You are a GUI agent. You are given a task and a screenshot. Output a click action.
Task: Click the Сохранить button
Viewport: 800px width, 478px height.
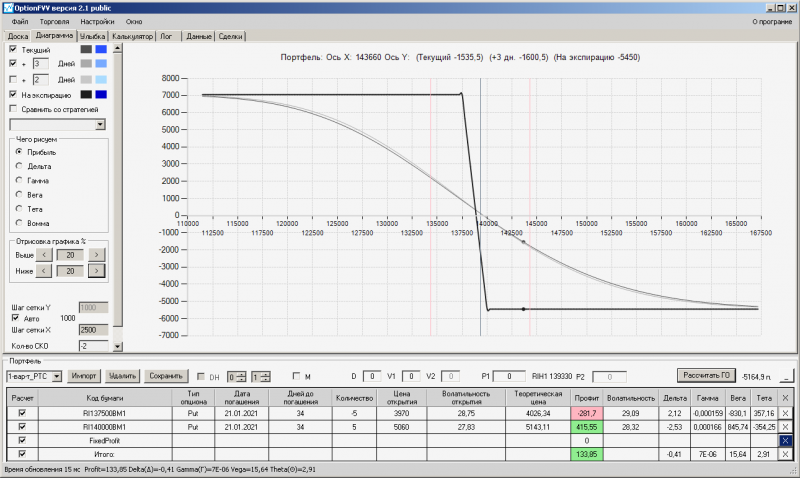tap(166, 376)
